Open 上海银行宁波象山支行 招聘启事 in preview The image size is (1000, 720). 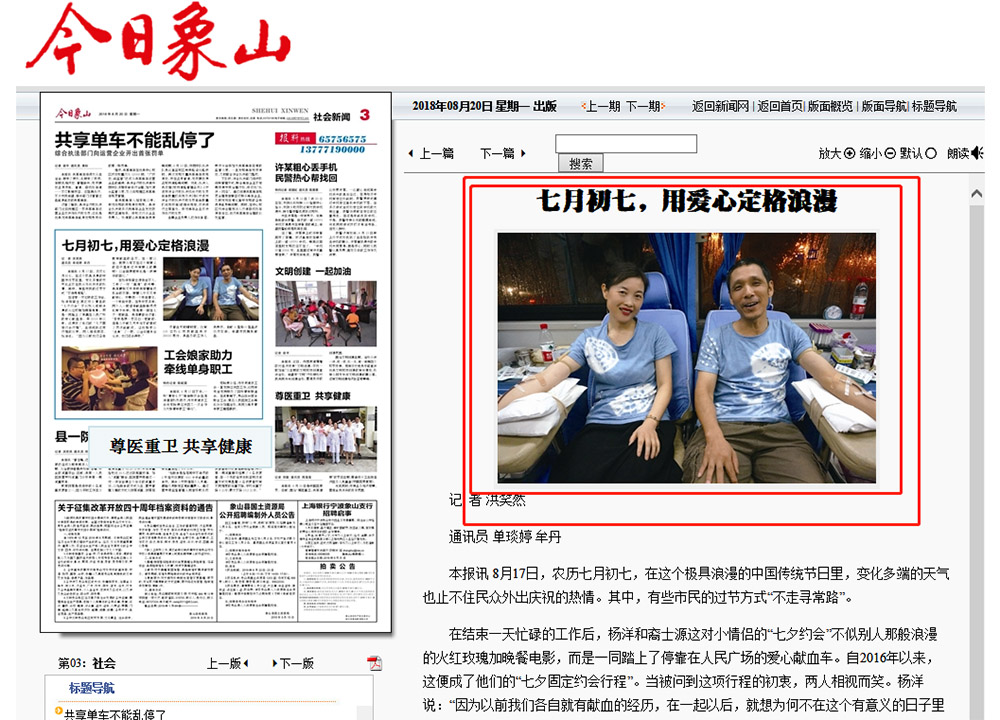click(x=337, y=509)
